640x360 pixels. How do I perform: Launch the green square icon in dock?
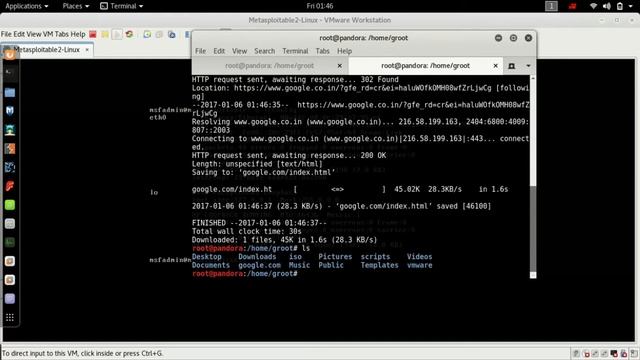pos(10,205)
